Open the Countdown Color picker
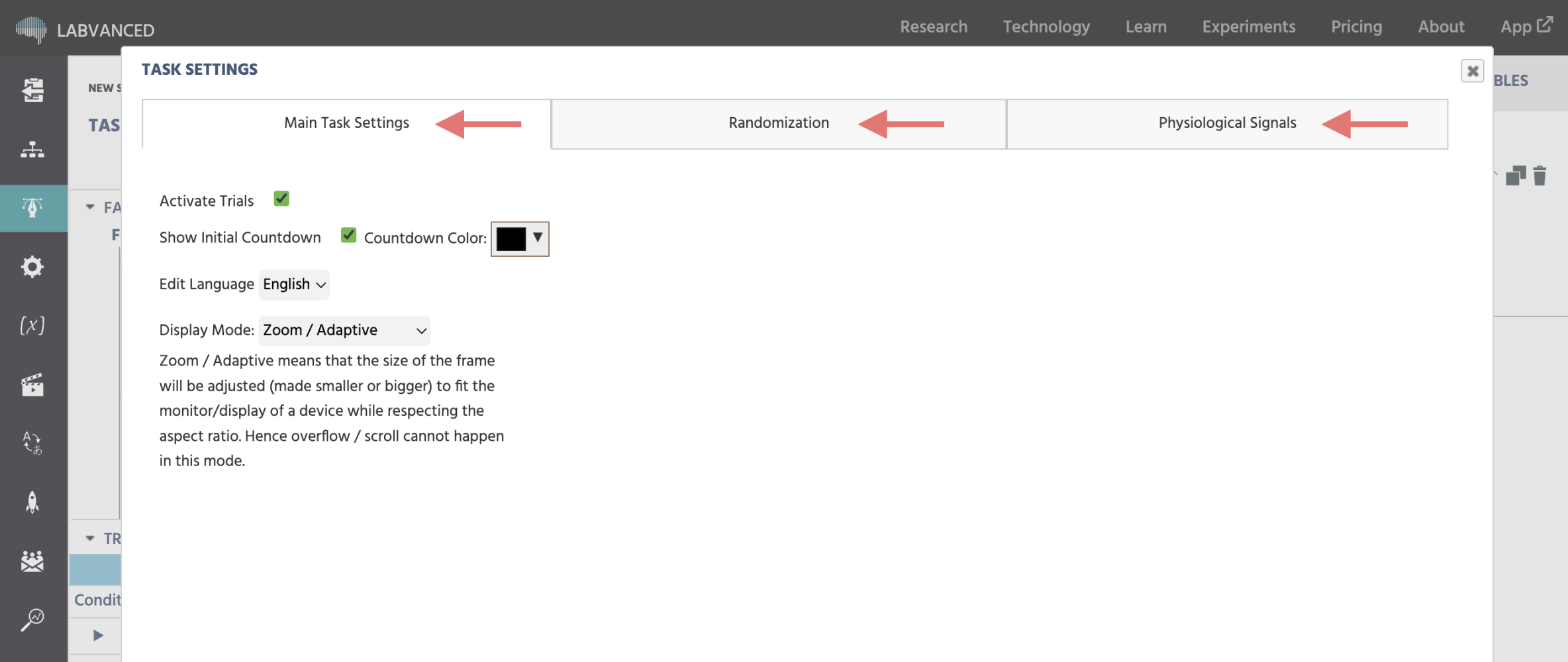 [519, 238]
